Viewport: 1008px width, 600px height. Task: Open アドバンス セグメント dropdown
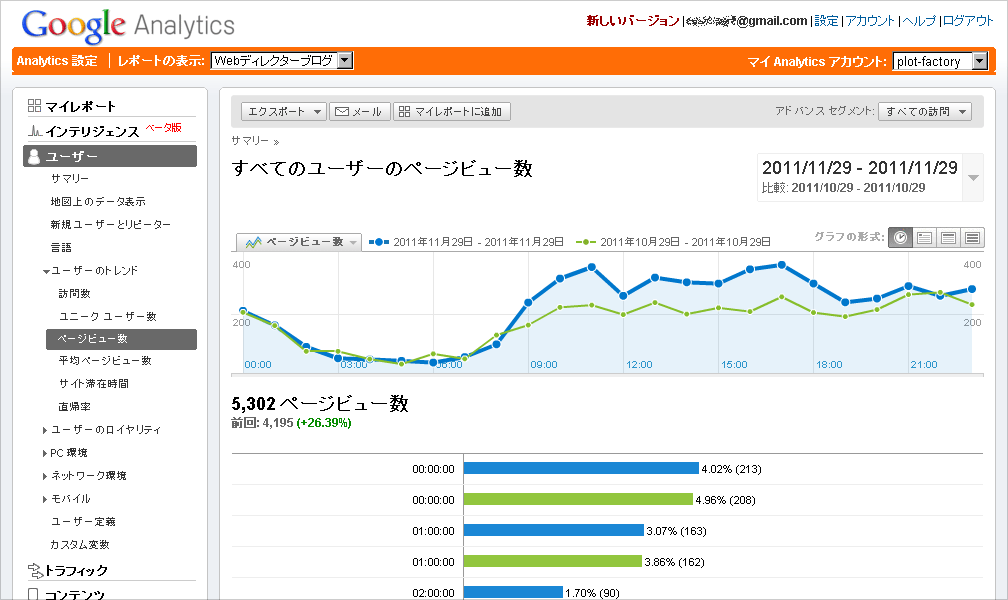pyautogui.click(x=925, y=111)
